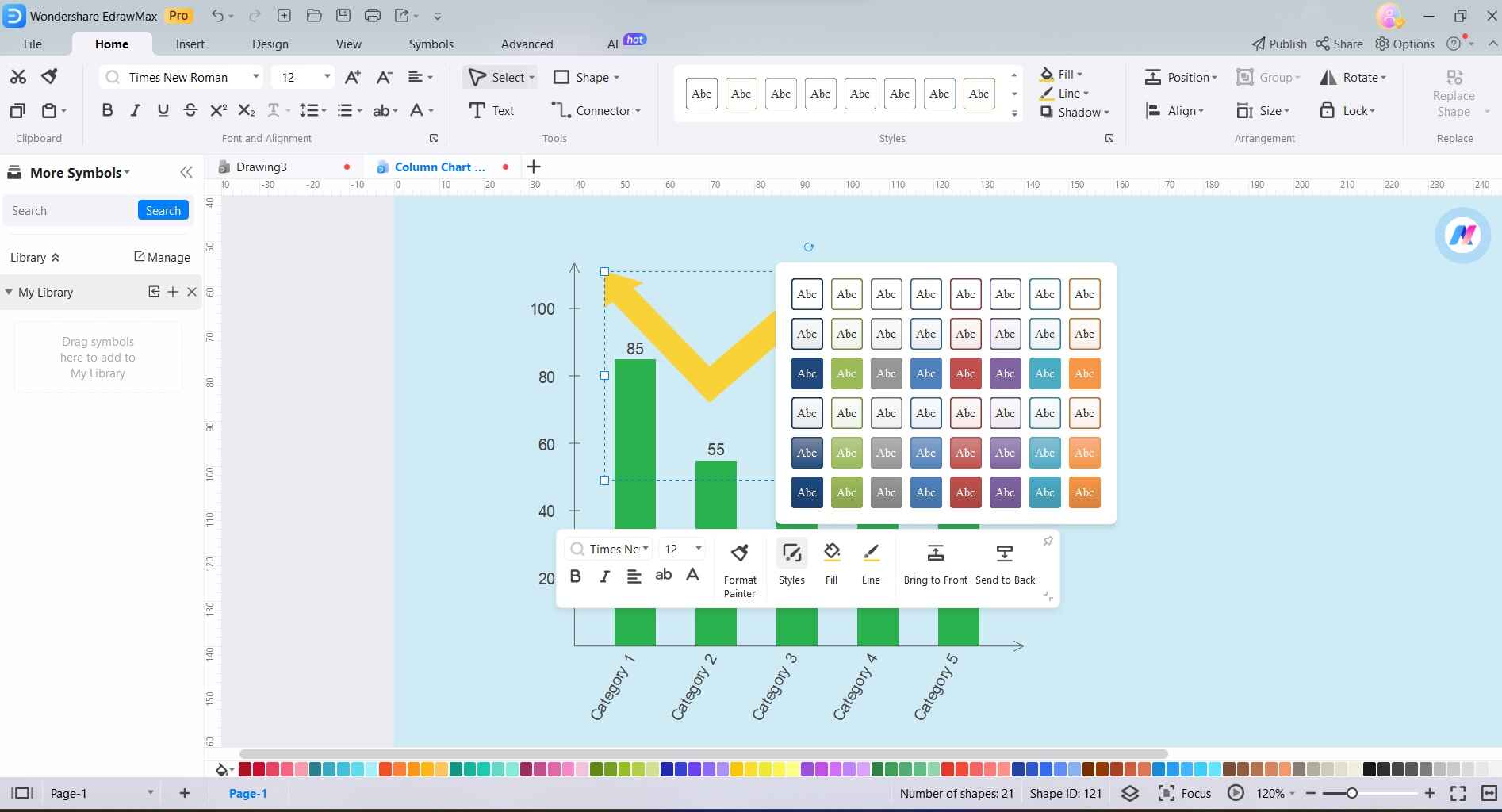Viewport: 1502px width, 812px height.
Task: Click the Search button in symbols panel
Action: (163, 210)
